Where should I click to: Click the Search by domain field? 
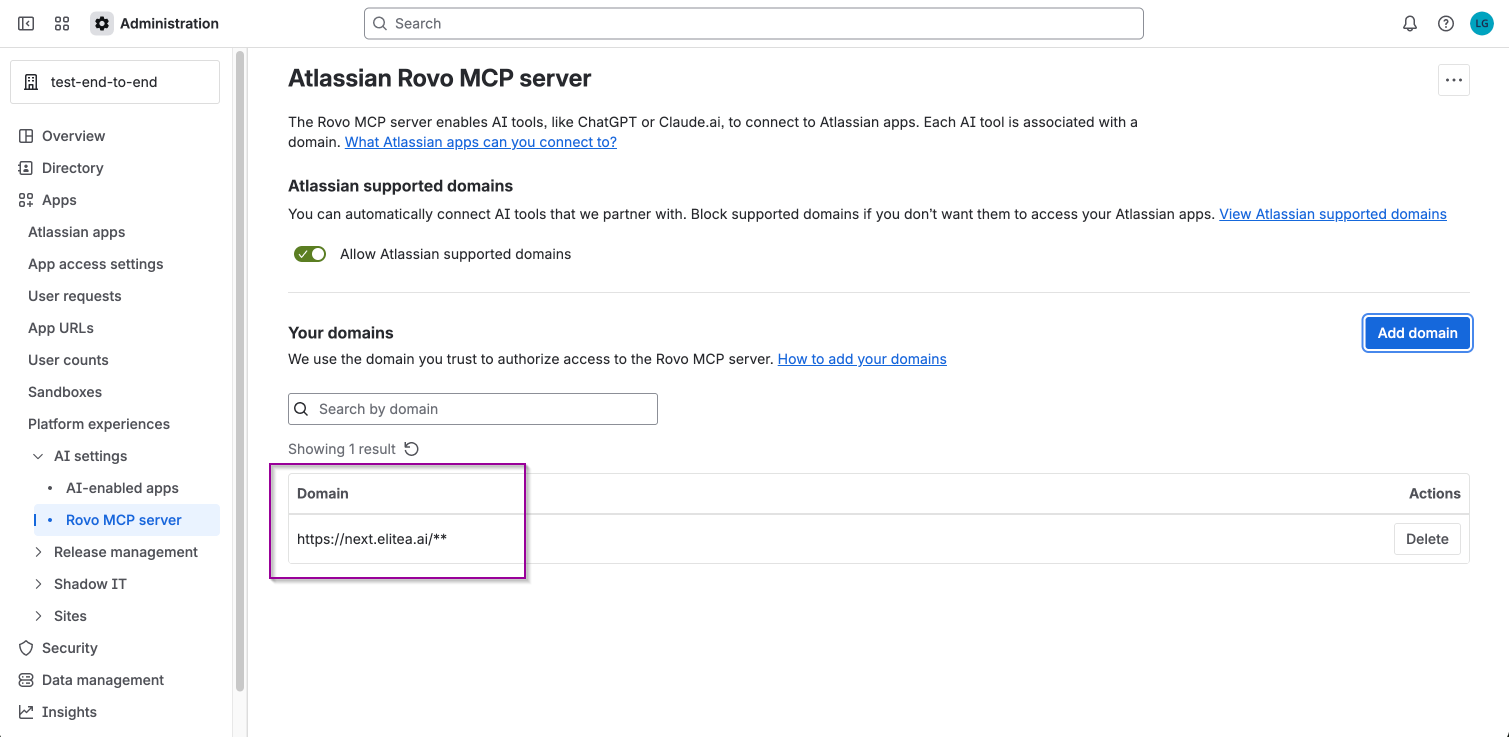click(473, 409)
